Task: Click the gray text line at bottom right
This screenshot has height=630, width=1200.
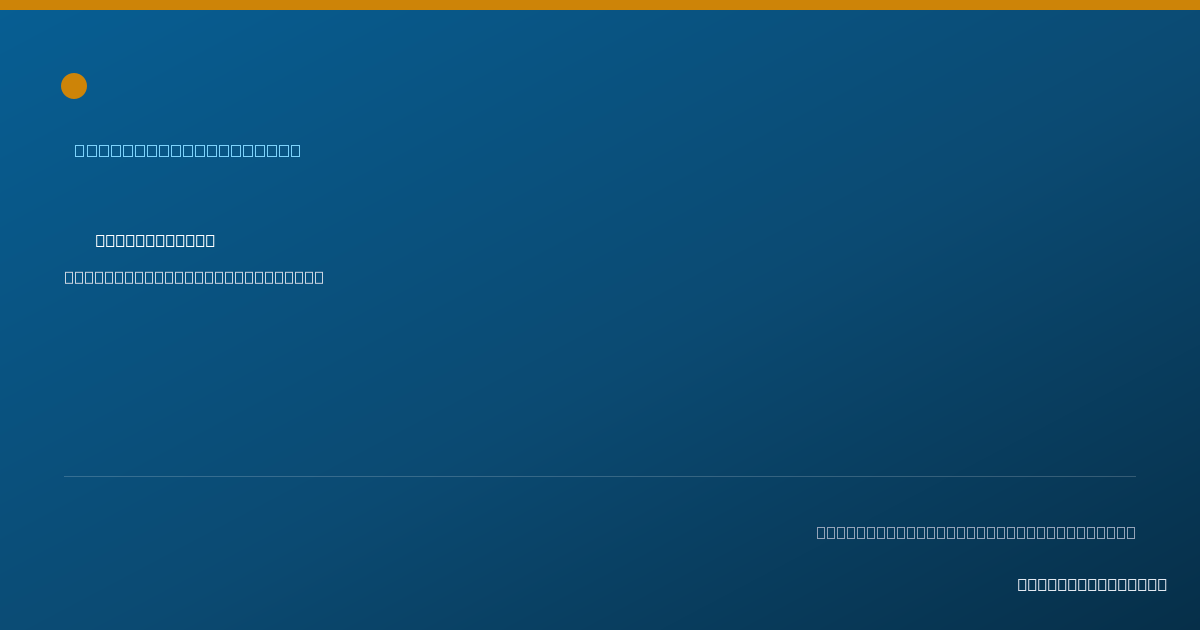Action: click(x=976, y=532)
